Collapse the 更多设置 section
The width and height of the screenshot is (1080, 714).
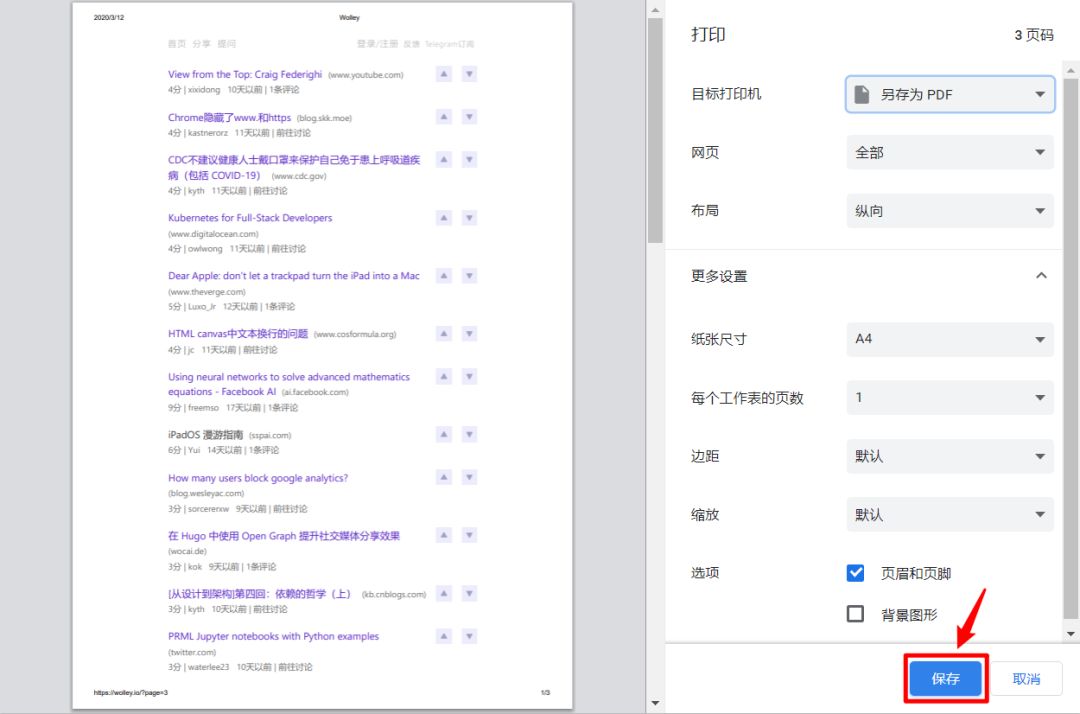(1038, 276)
